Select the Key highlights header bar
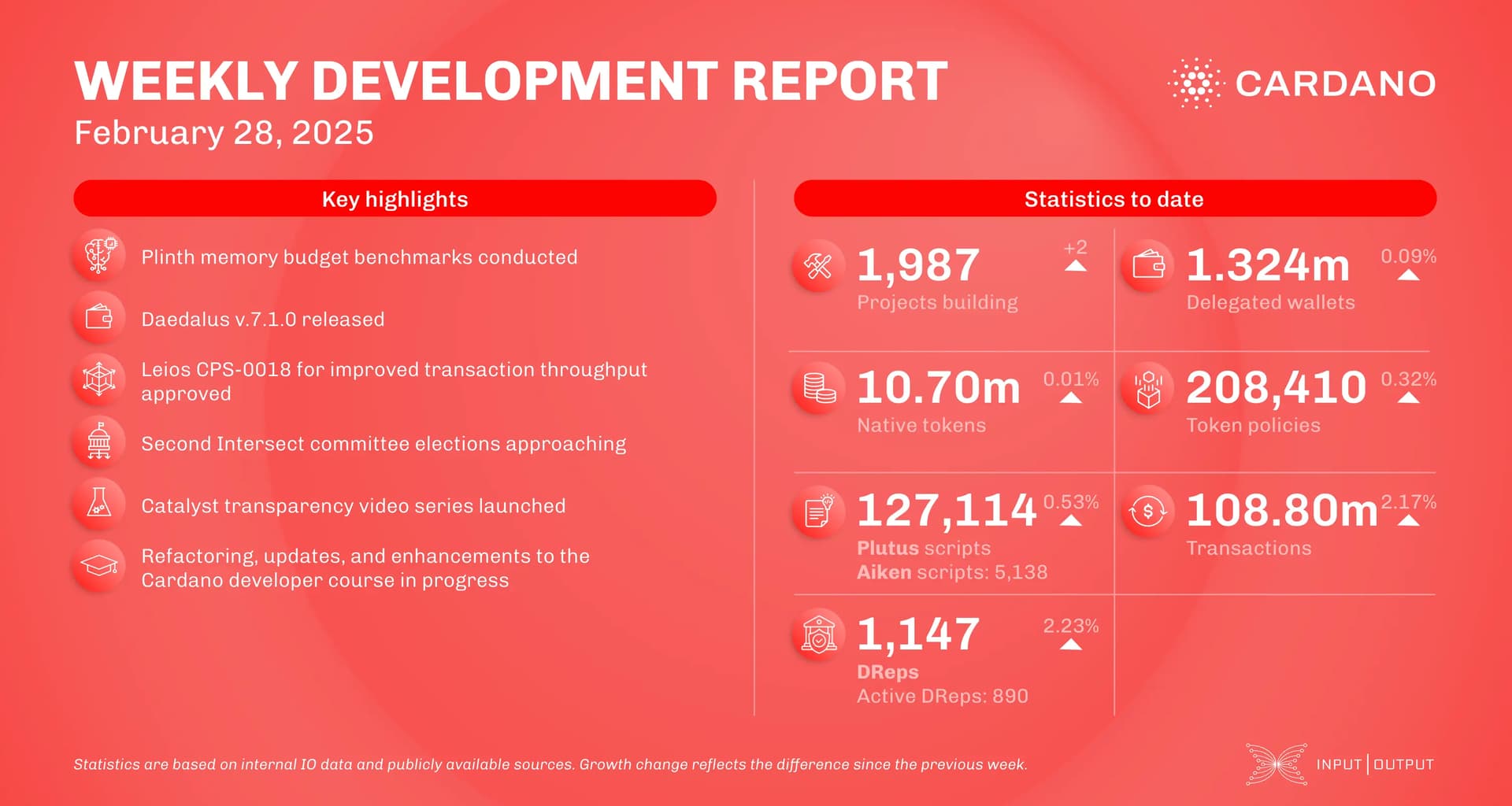 395,198
